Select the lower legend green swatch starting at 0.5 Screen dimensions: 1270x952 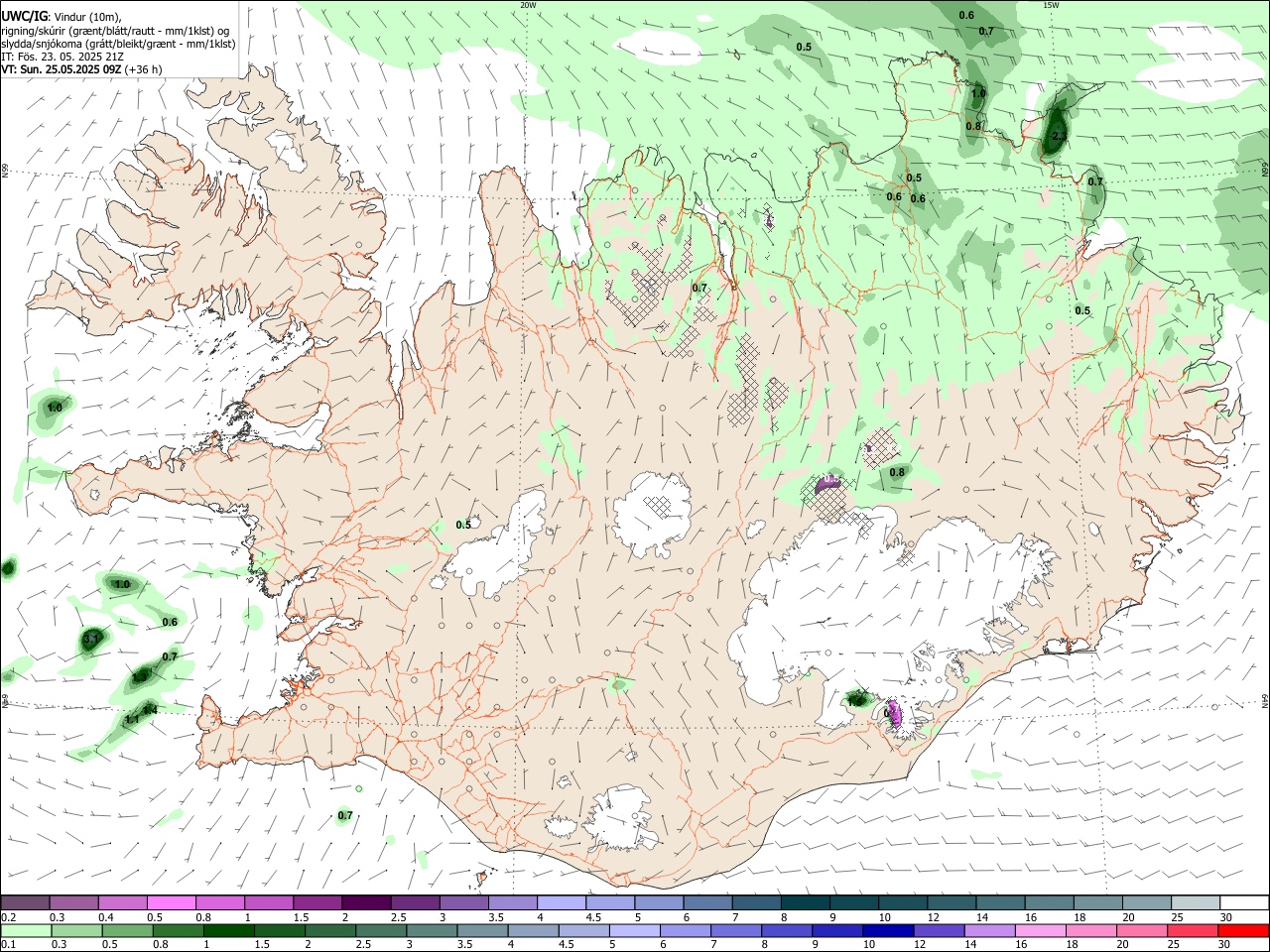coord(127,930)
